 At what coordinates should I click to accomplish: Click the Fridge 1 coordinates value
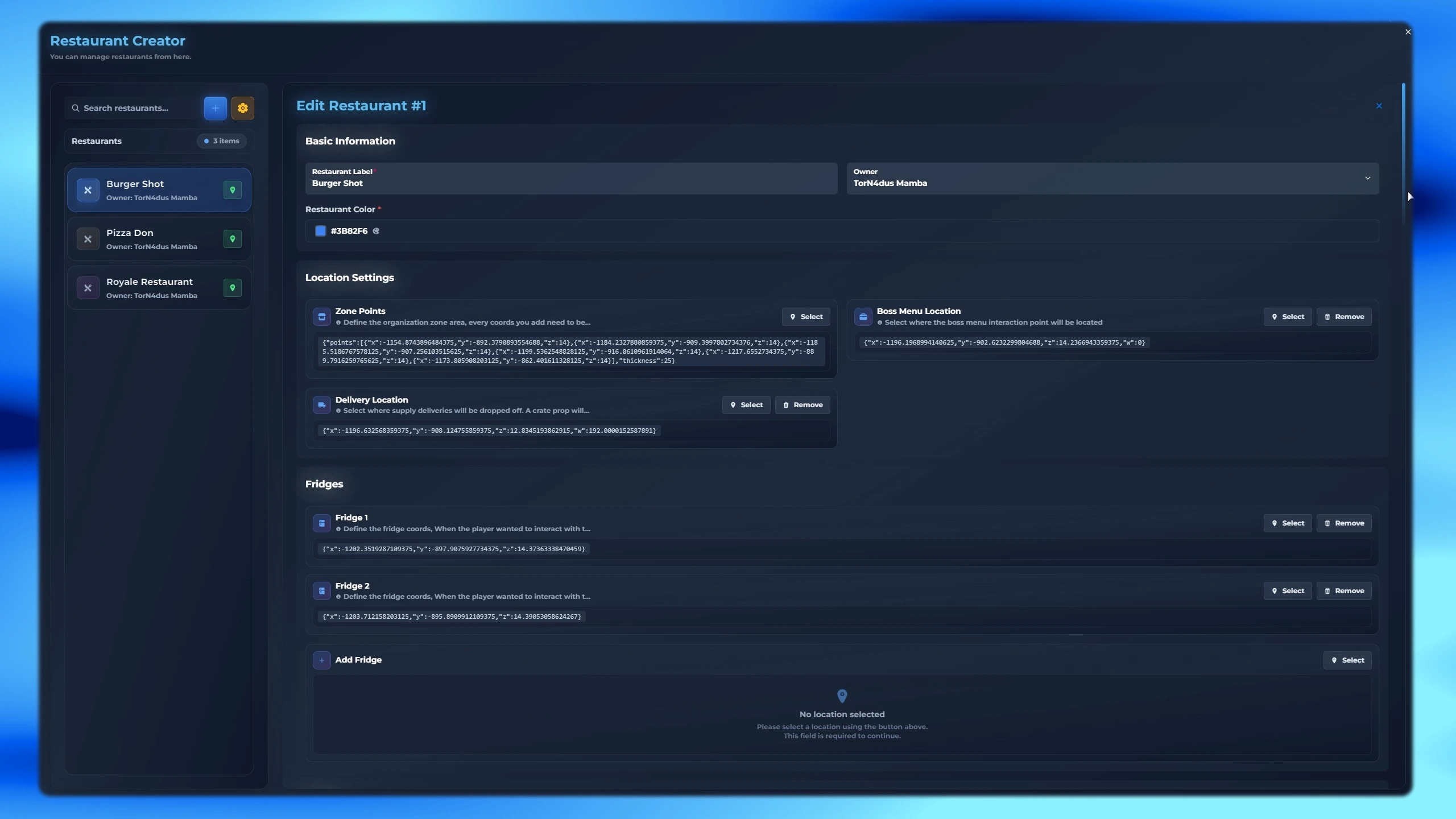point(453,549)
